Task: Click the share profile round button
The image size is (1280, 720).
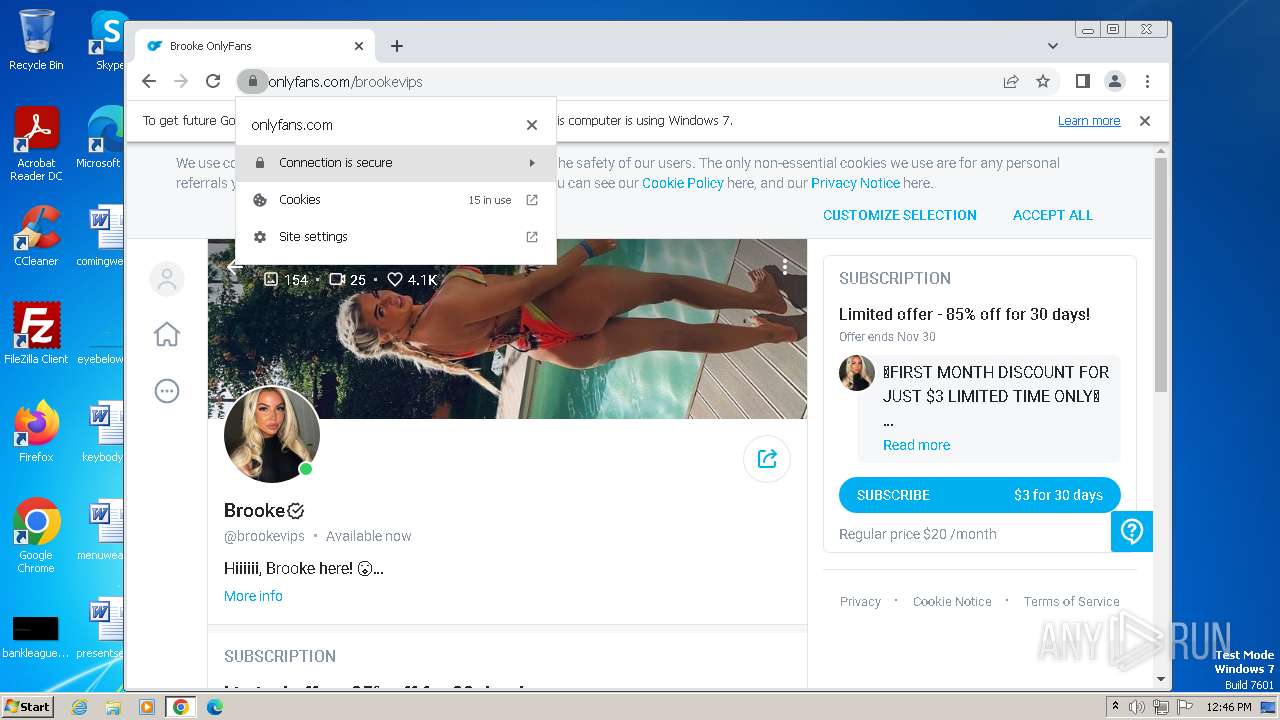Action: [767, 459]
